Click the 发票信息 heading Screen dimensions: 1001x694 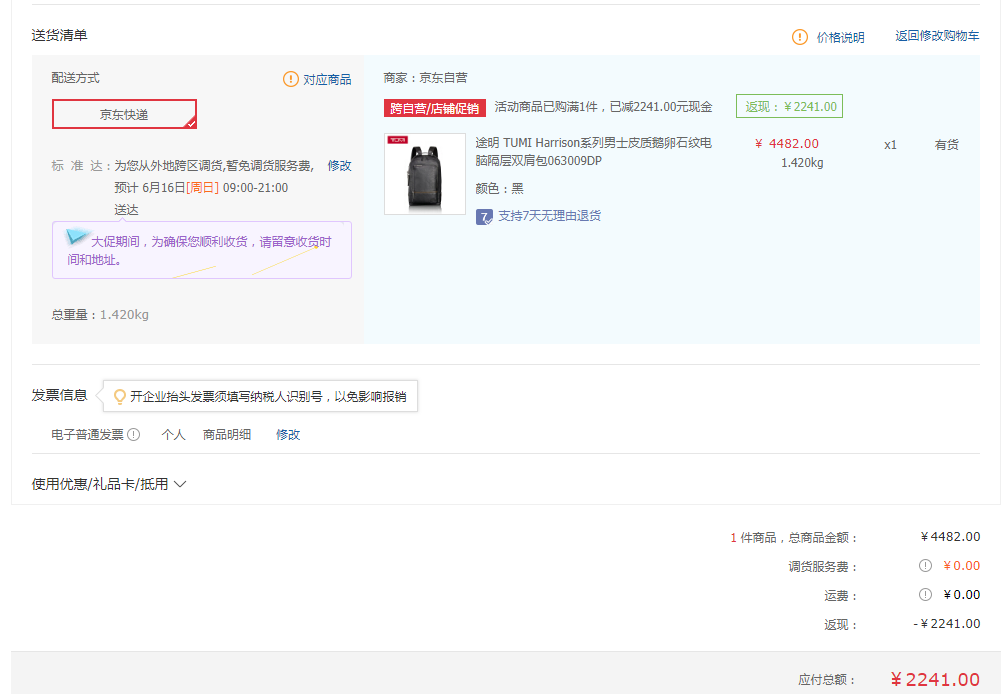(x=59, y=395)
